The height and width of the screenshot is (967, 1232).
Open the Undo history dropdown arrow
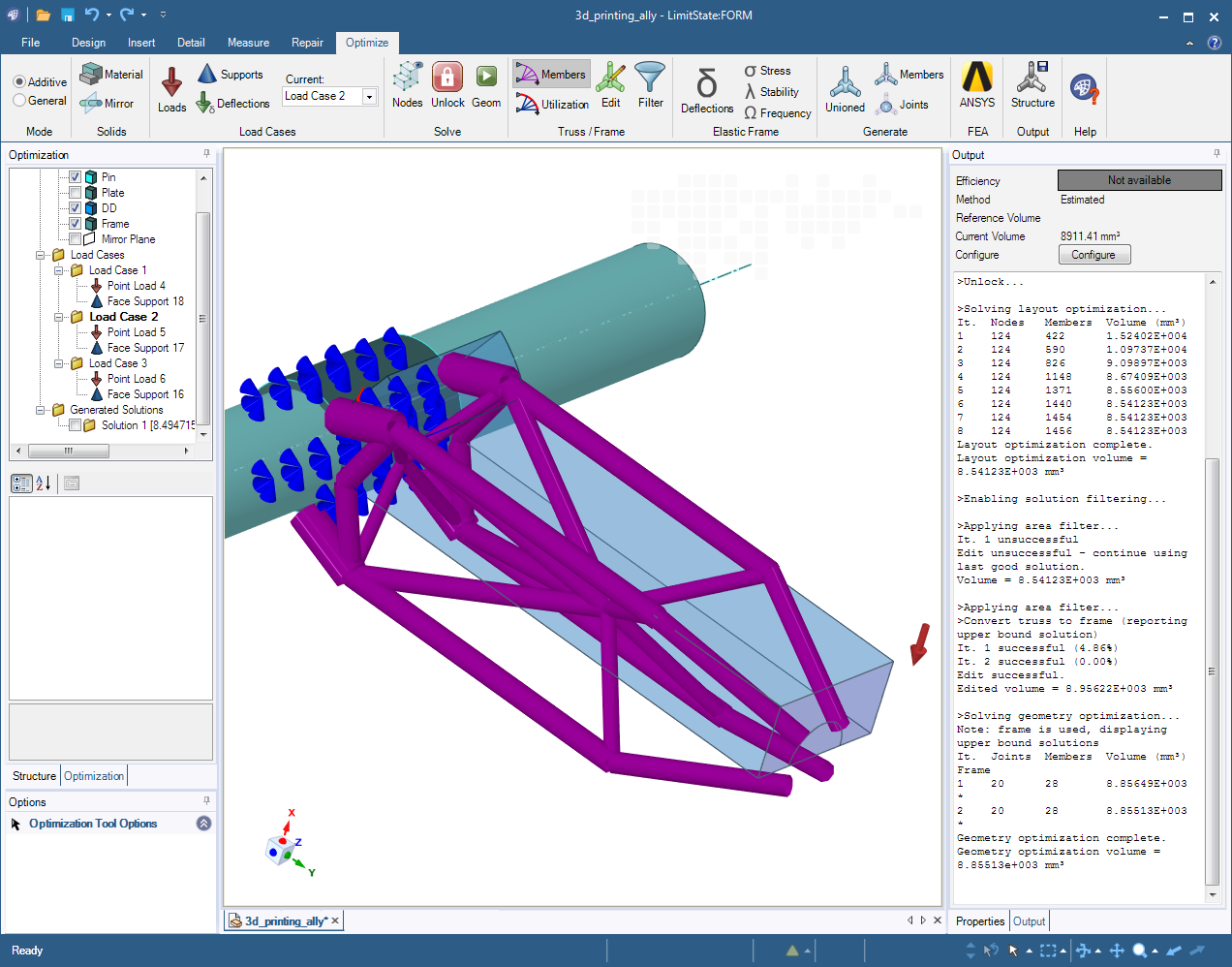[108, 15]
